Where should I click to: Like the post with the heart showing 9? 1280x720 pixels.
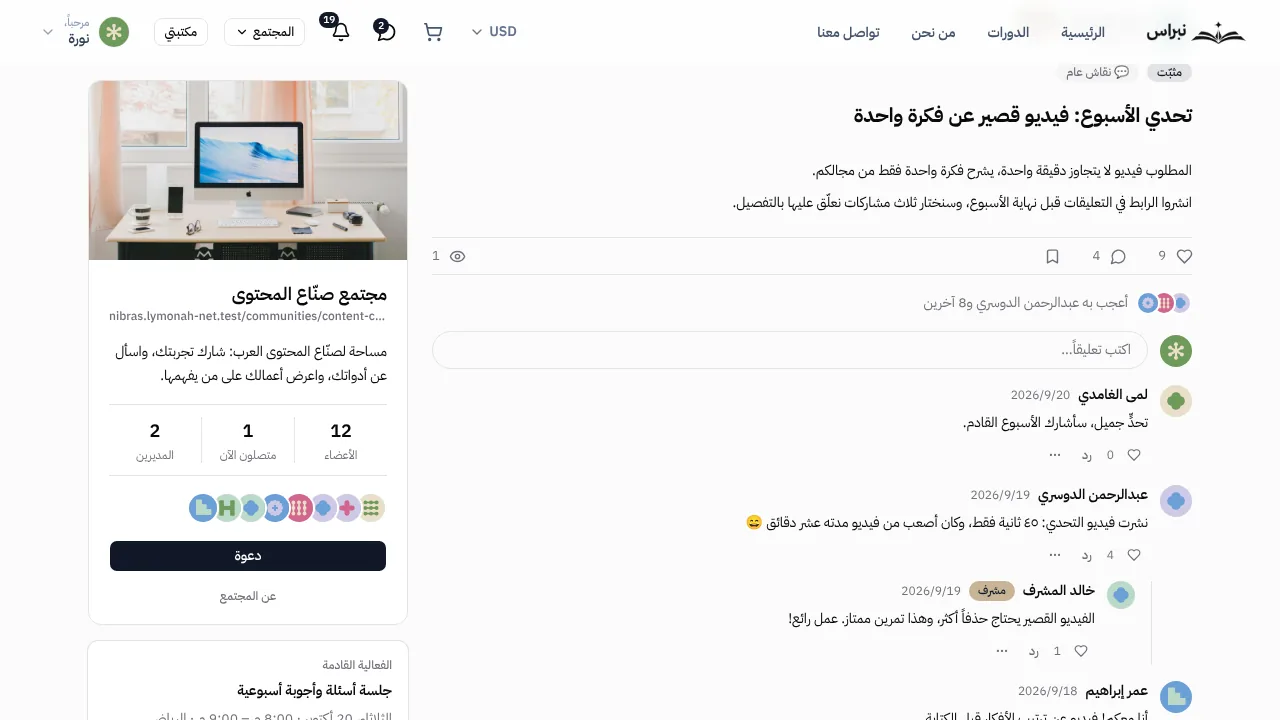coord(1185,257)
